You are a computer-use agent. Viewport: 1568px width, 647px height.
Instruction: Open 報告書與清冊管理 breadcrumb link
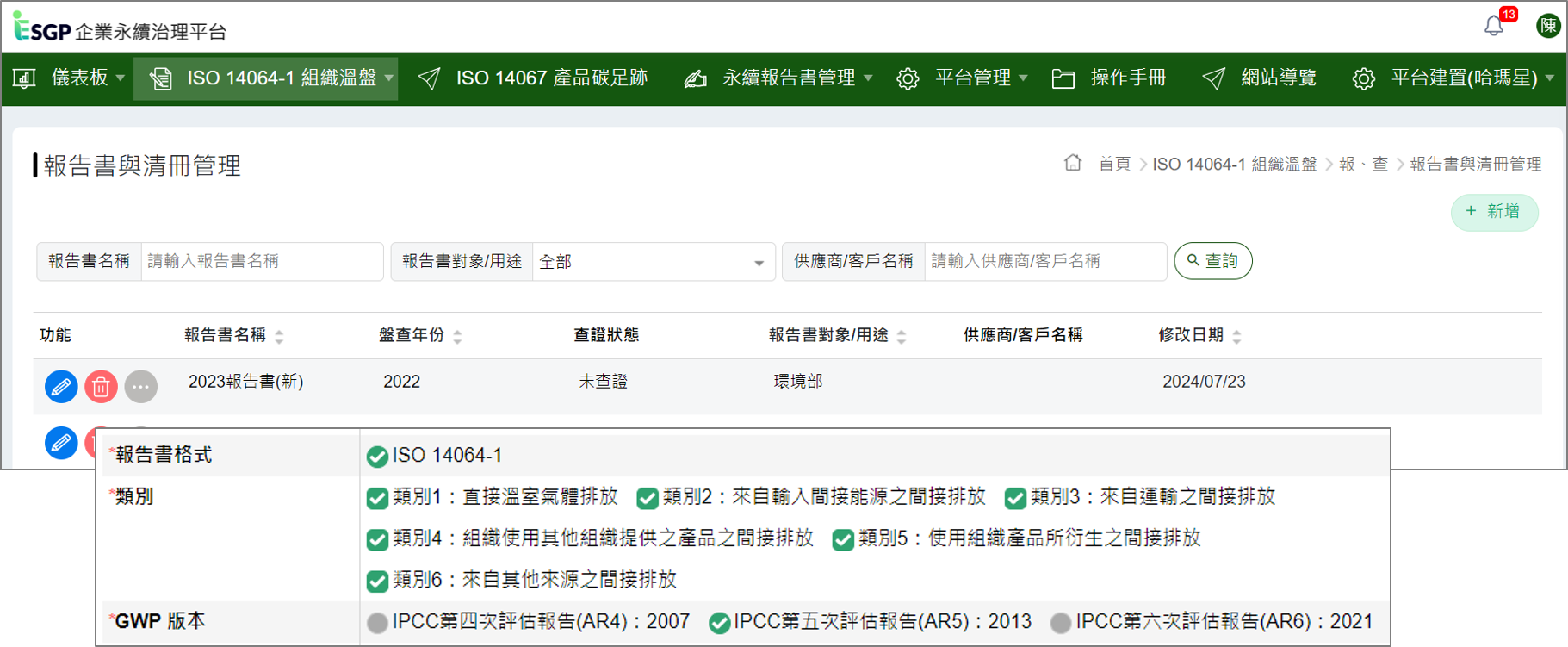point(1476,164)
